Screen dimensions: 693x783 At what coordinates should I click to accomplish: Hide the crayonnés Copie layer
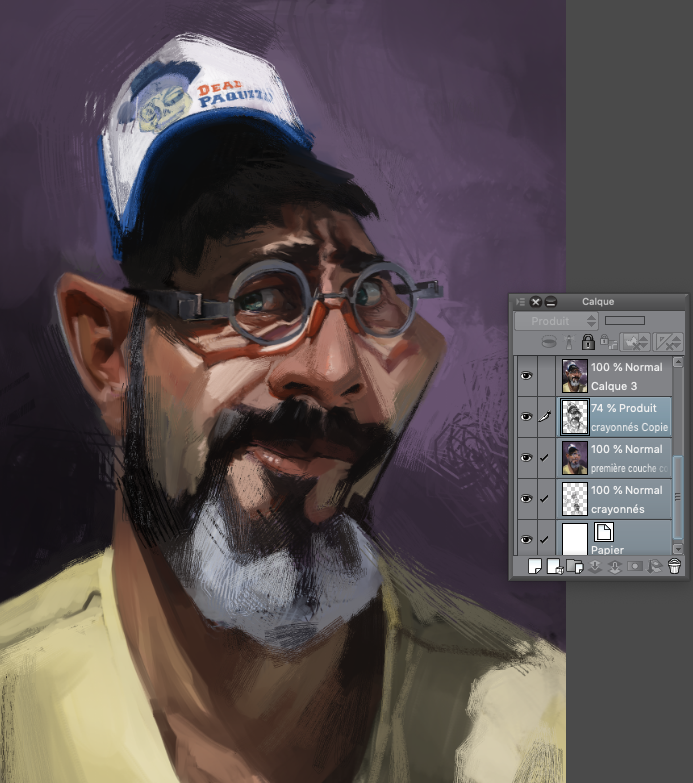point(527,417)
